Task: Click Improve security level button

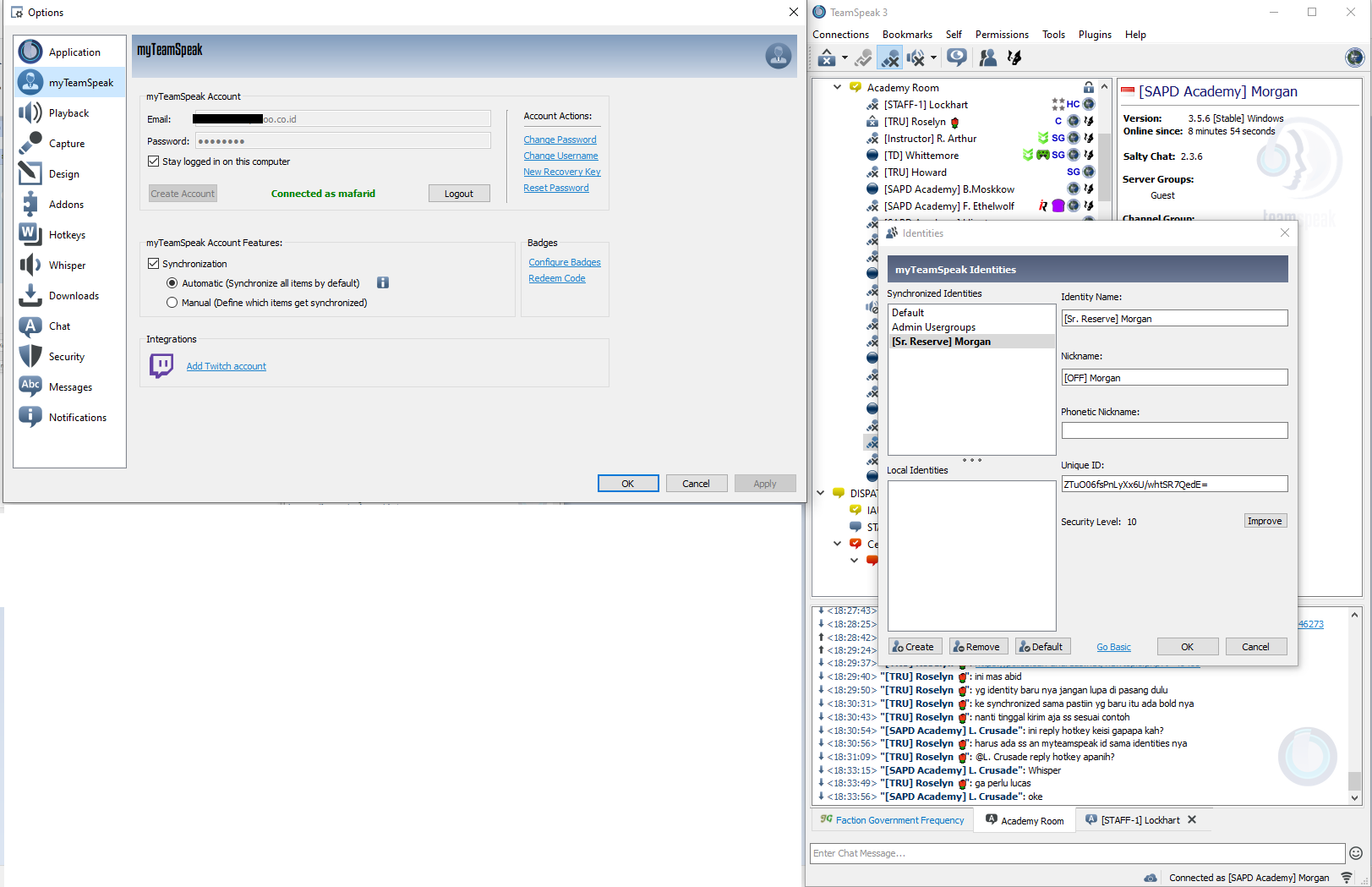Action: [1265, 521]
